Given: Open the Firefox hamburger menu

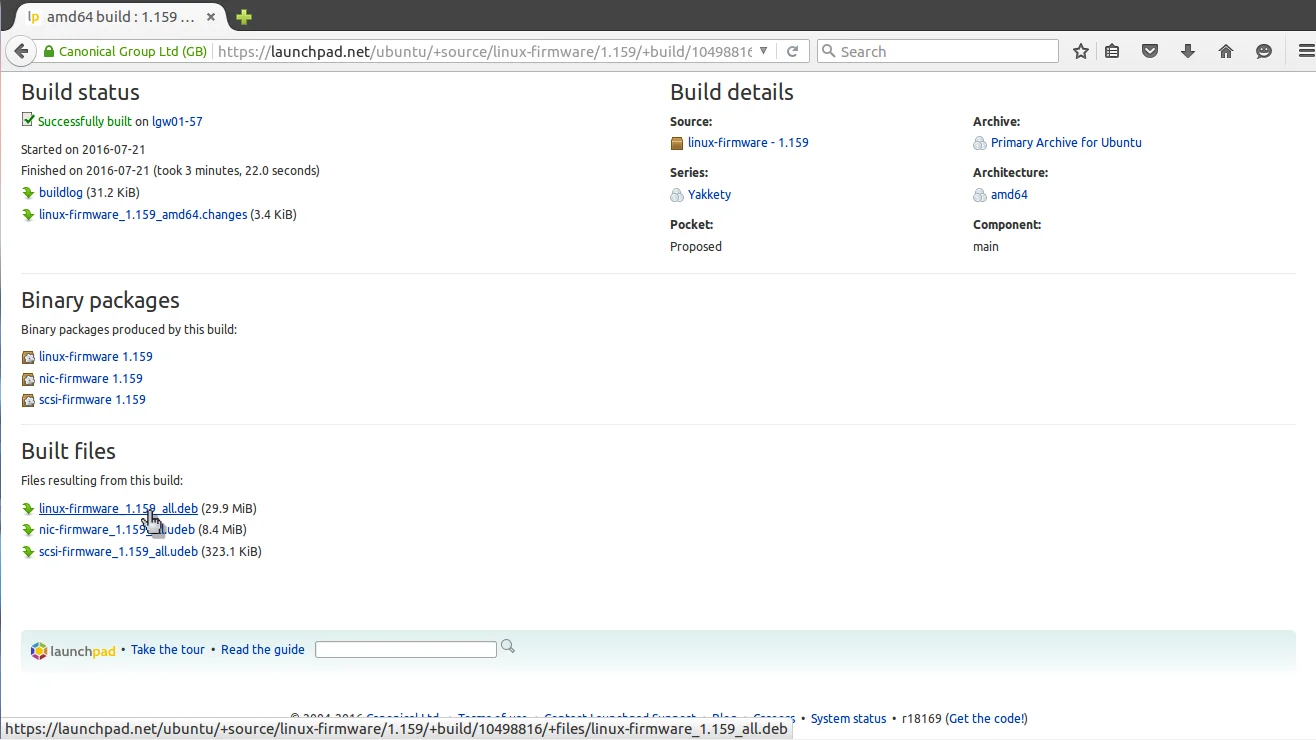Looking at the screenshot, I should tap(1305, 51).
